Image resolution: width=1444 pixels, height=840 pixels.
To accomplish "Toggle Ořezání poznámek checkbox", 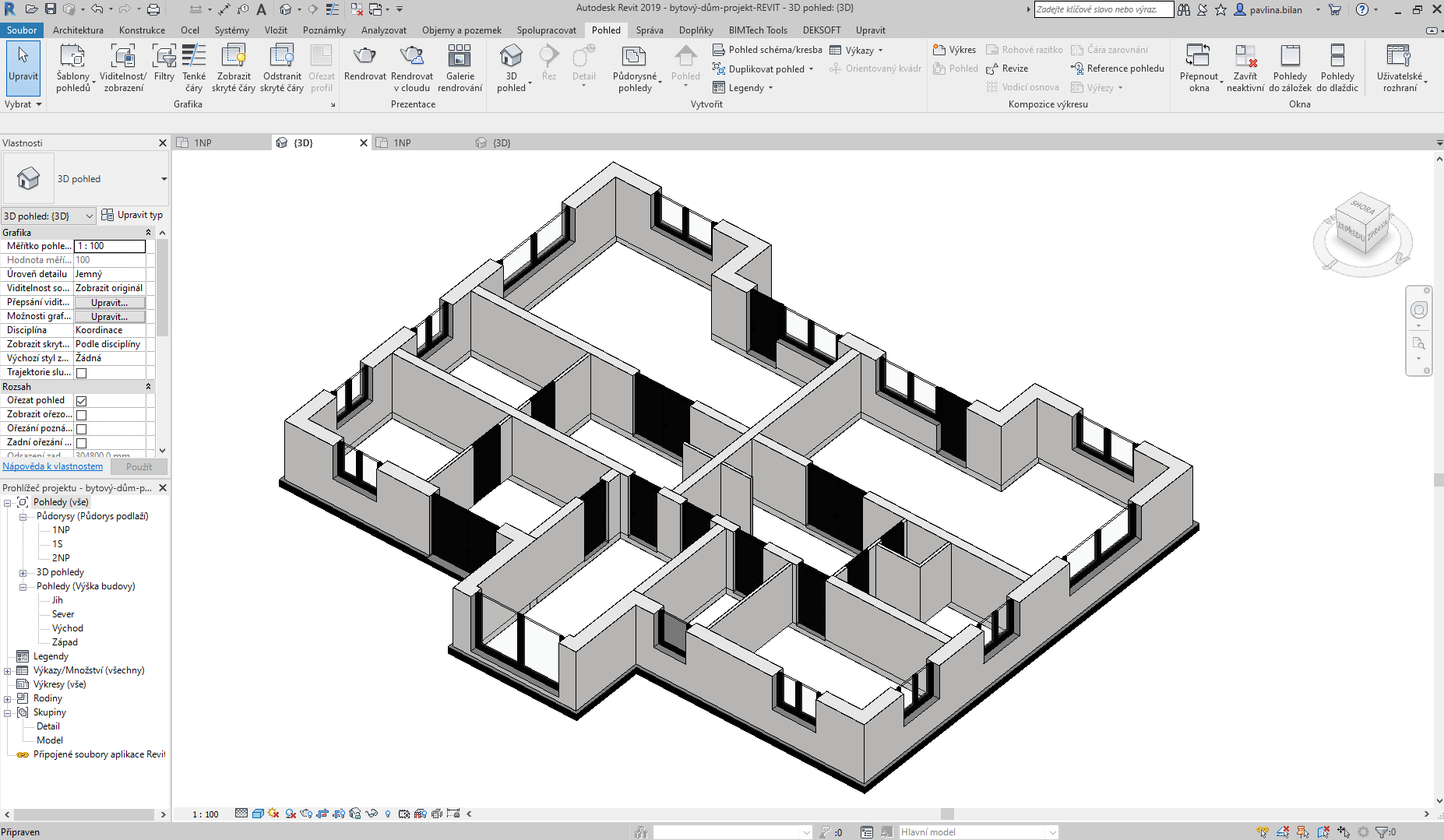I will point(81,429).
